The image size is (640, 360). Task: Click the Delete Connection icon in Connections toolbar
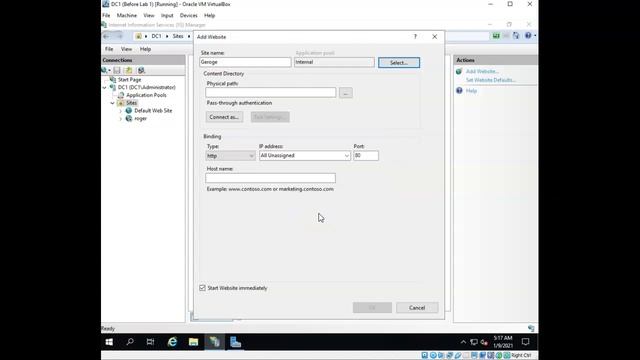[x=141, y=71]
